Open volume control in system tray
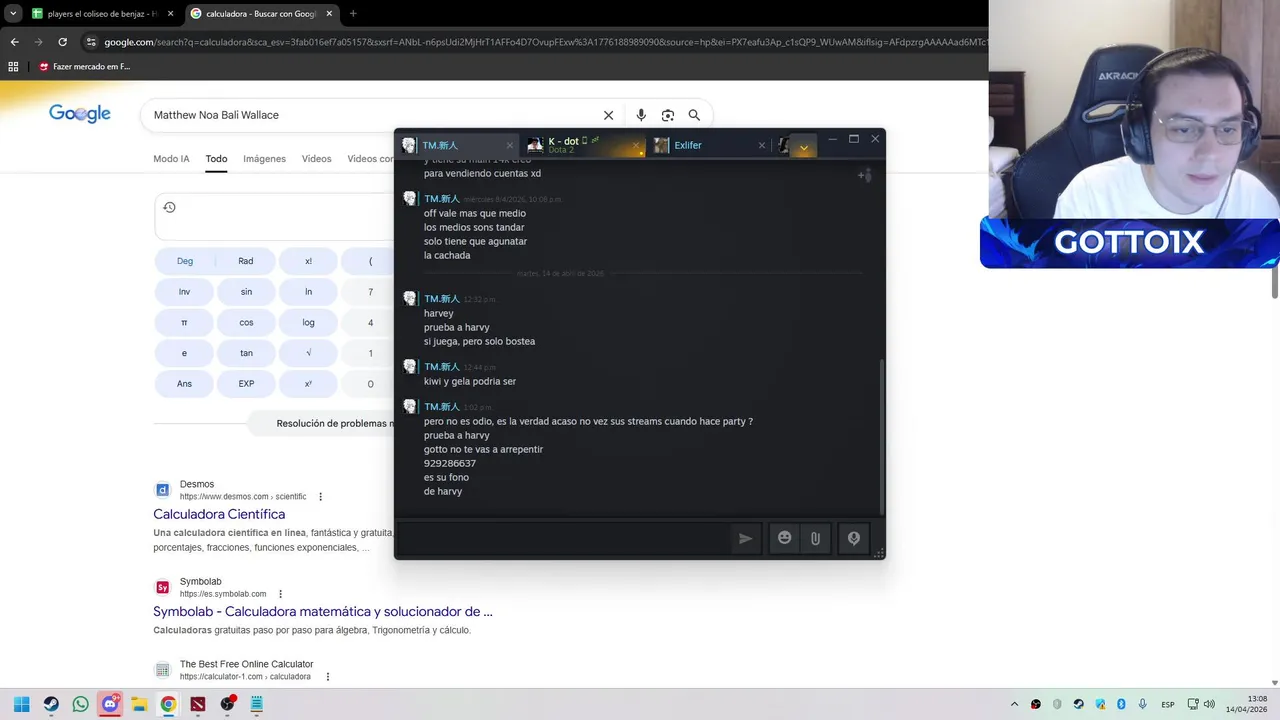 tap(1209, 704)
